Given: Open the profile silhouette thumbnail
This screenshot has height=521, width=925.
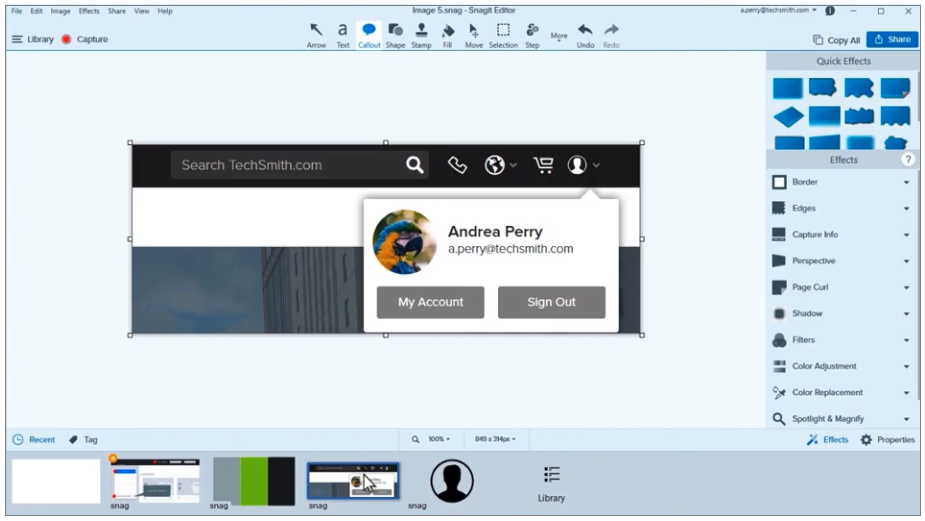Looking at the screenshot, I should [452, 481].
